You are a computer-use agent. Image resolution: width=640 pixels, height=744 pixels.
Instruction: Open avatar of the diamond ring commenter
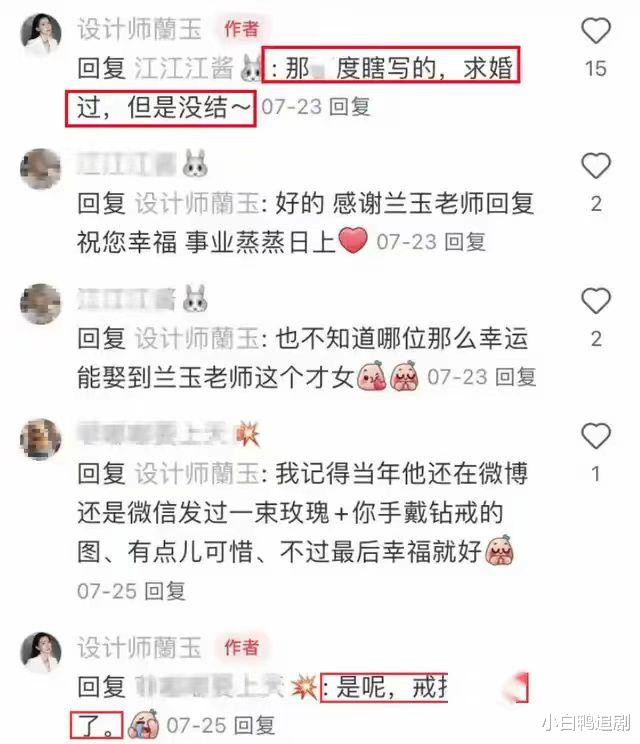[41, 439]
